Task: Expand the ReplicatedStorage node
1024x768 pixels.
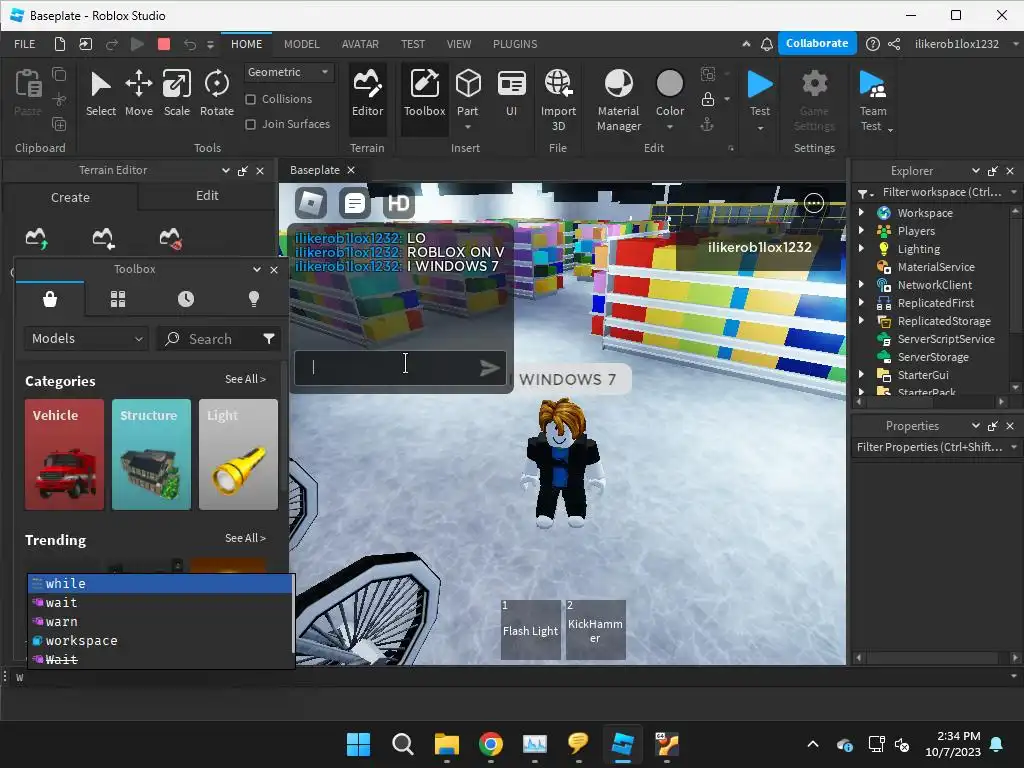Action: pos(861,320)
